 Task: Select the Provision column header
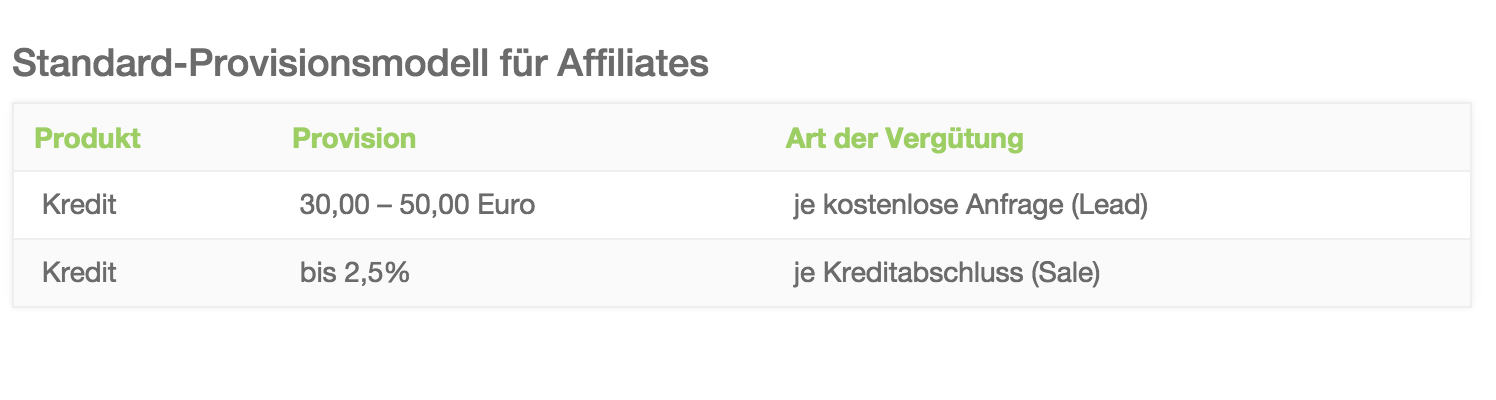click(354, 138)
